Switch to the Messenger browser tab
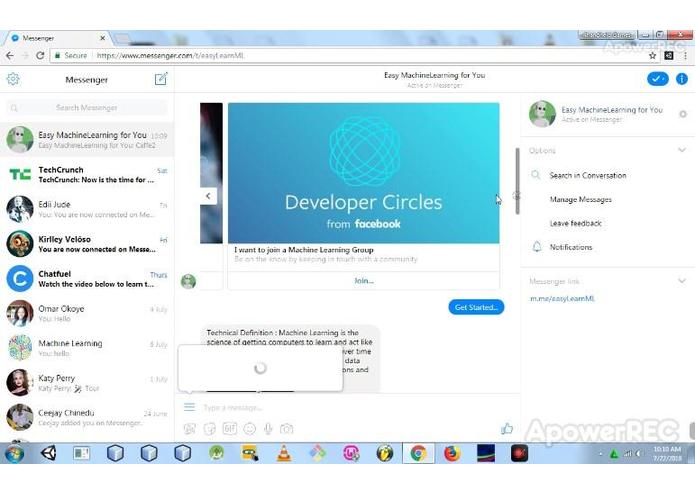The width and height of the screenshot is (695, 494). tap(58, 39)
